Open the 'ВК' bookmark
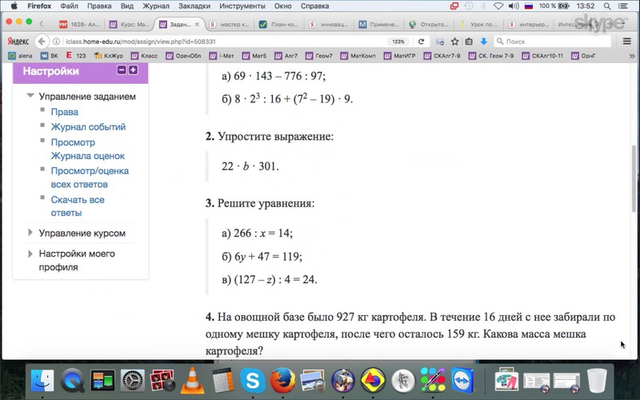 tap(49, 56)
